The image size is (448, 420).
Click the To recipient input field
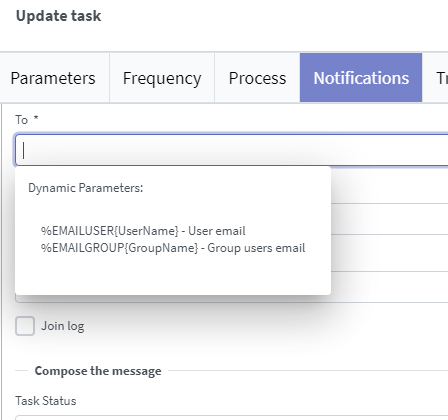(x=232, y=150)
